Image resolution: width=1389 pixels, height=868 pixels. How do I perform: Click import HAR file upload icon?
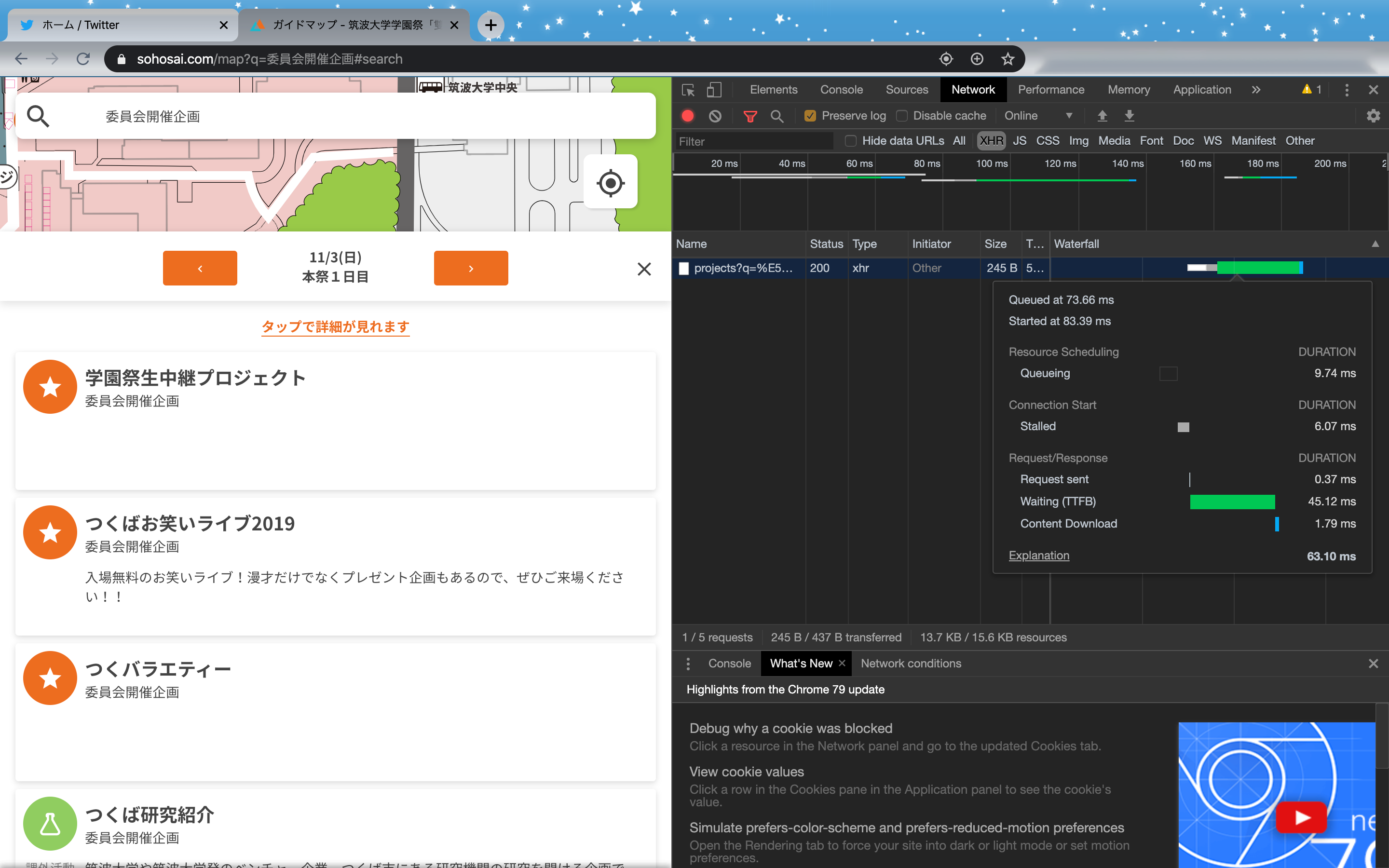point(1102,116)
